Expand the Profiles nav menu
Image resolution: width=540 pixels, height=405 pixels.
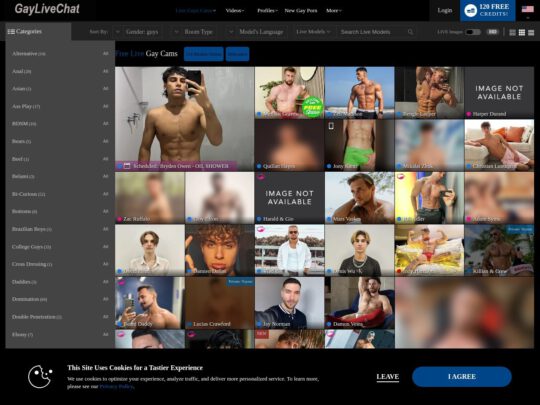click(267, 11)
